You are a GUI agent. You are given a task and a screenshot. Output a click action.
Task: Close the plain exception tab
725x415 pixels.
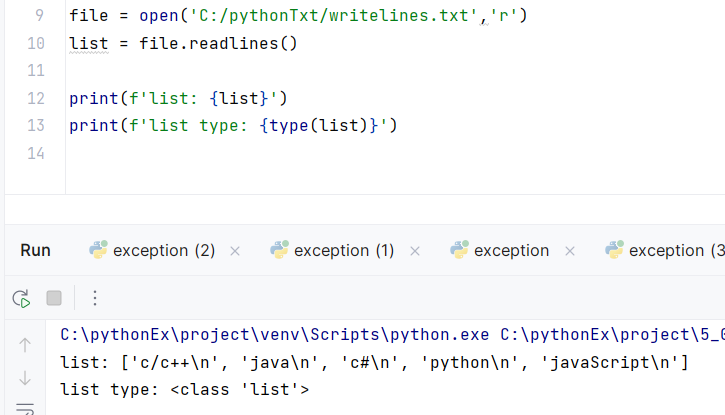(570, 251)
